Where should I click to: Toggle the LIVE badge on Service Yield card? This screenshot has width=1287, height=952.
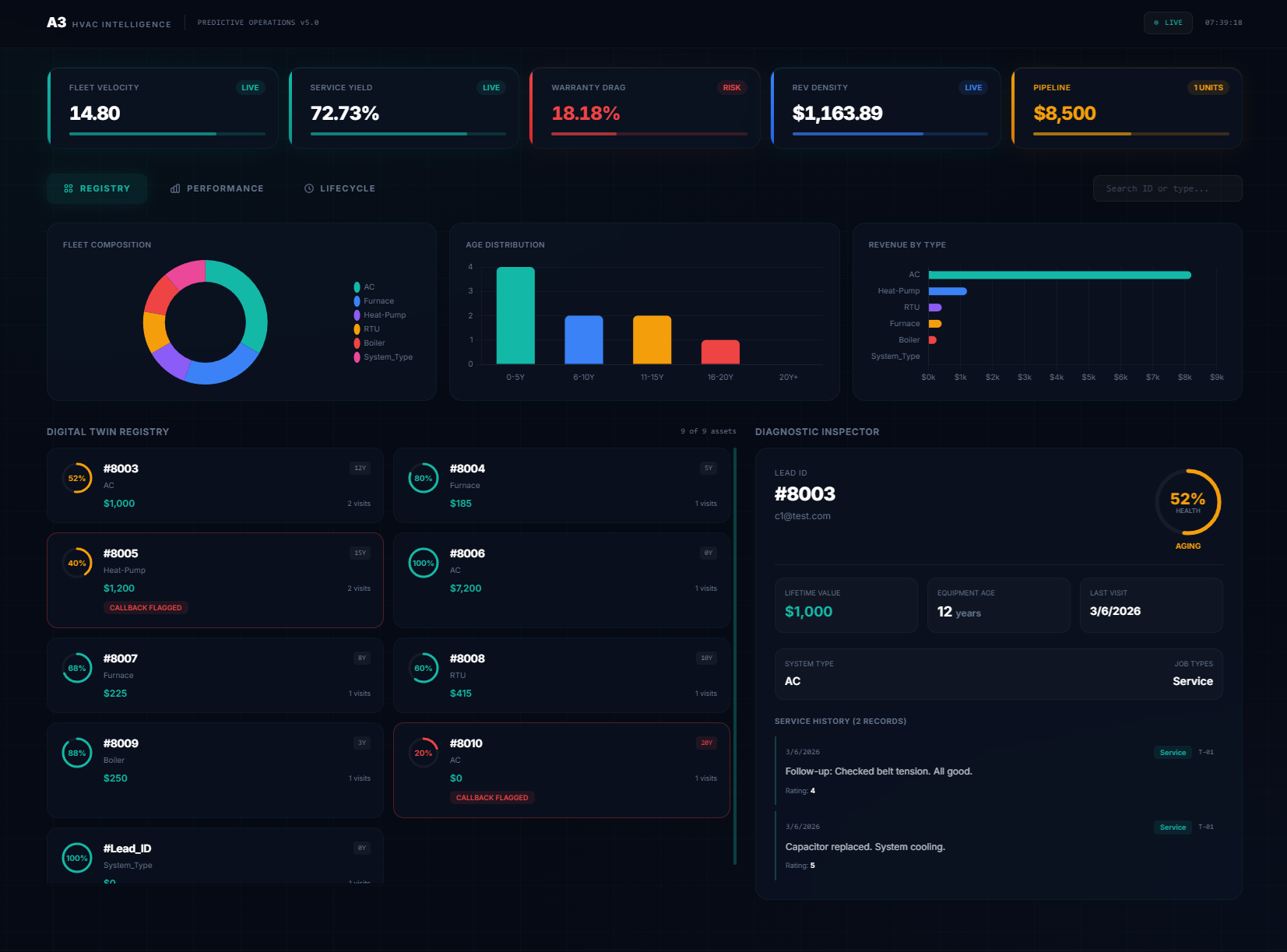[x=491, y=87]
